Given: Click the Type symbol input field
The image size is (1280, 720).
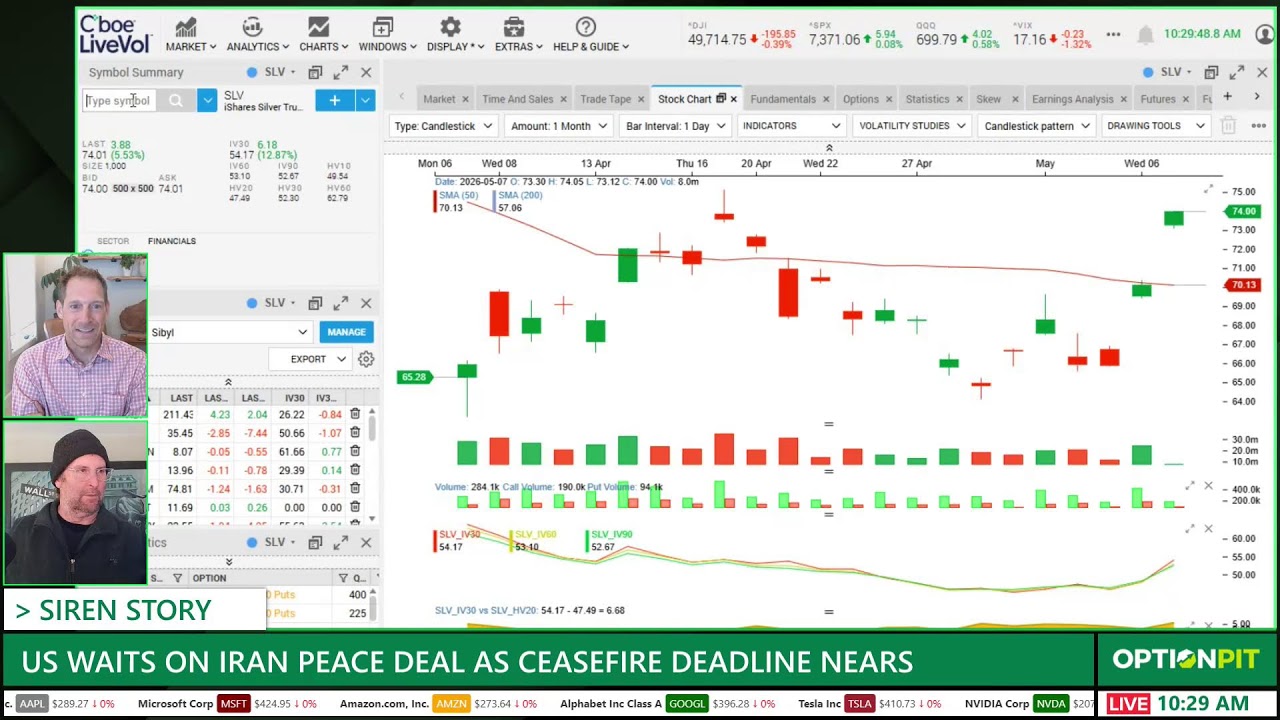Looking at the screenshot, I should click(x=119, y=100).
